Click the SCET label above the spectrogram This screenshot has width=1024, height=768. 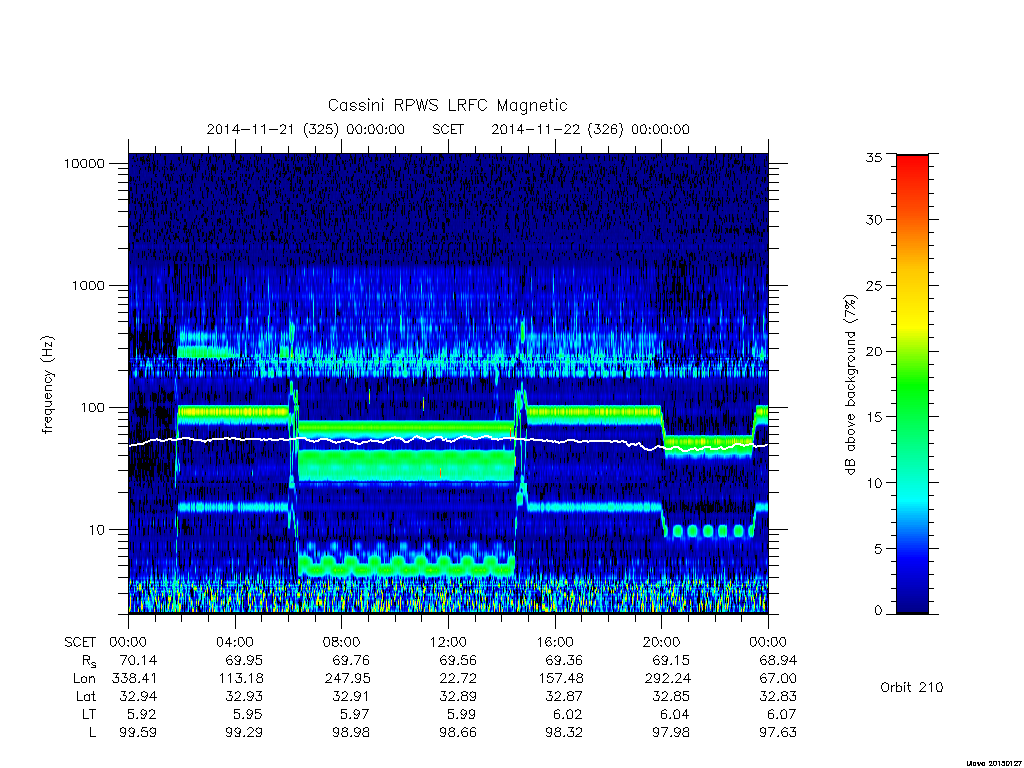pos(448,129)
